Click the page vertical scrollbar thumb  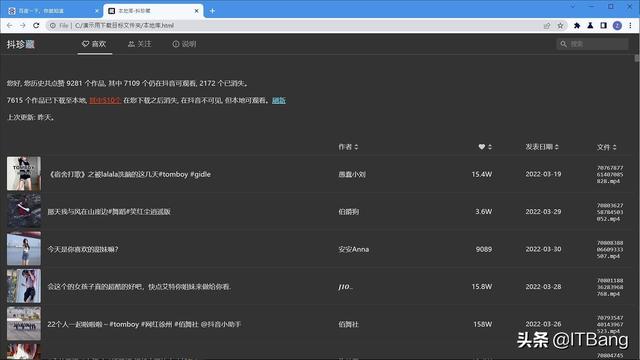[637, 58]
